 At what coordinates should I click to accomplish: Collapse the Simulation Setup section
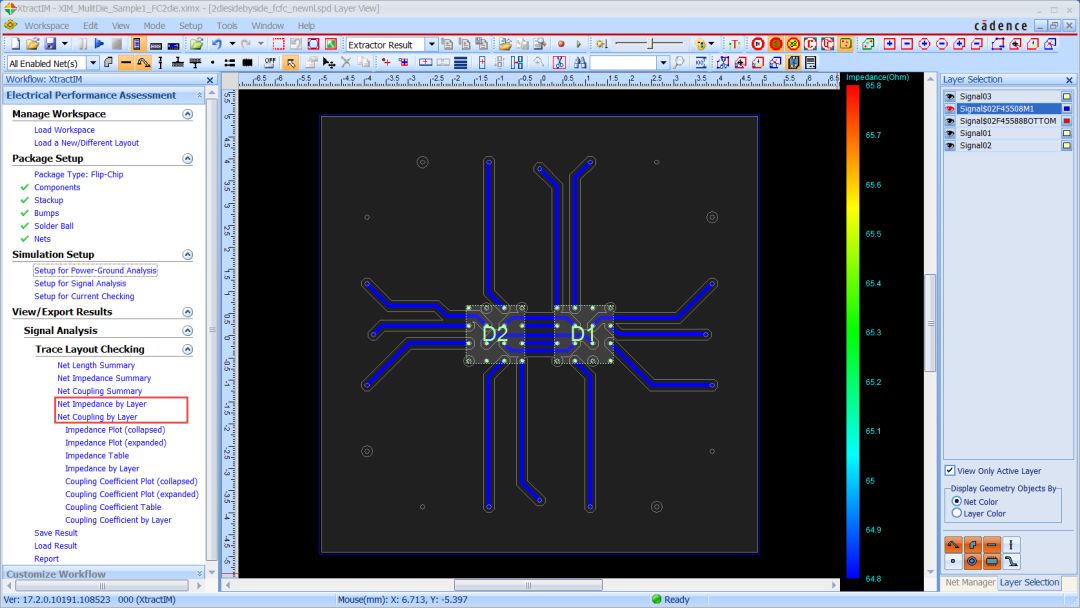[x=187, y=254]
